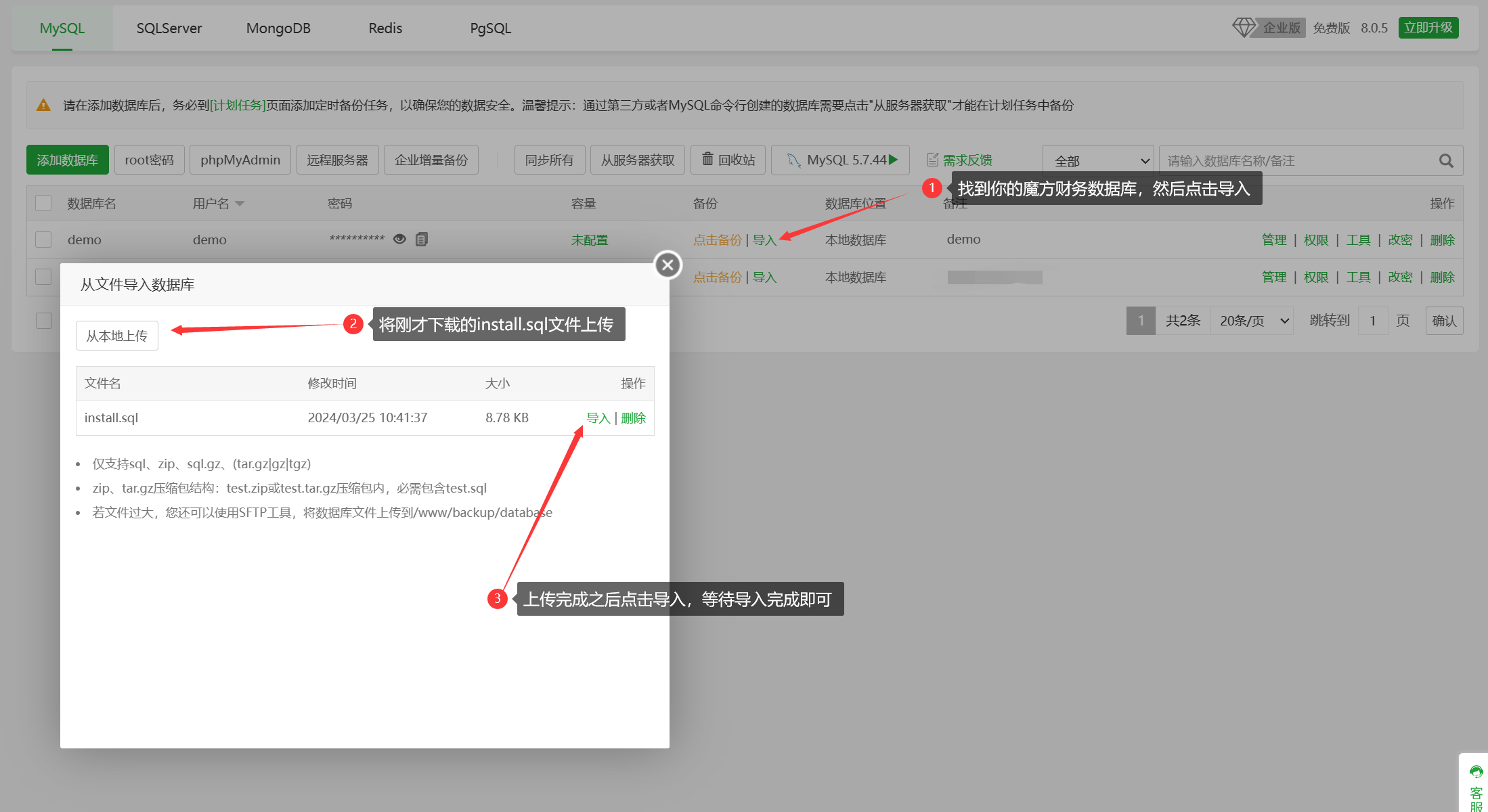Click 企业增量备份 button
The image size is (1488, 812).
click(431, 160)
